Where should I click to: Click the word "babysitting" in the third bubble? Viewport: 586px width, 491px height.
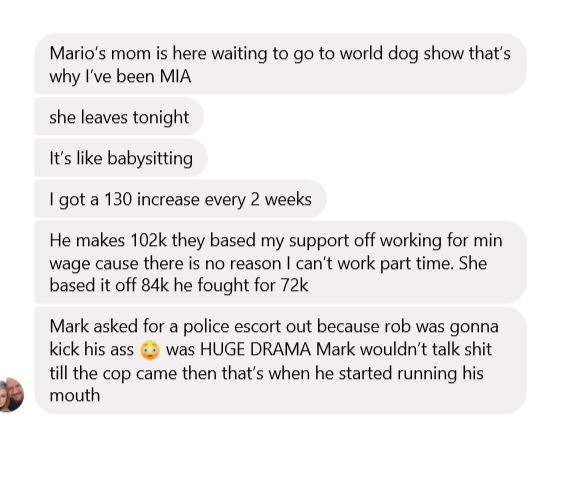(x=150, y=158)
